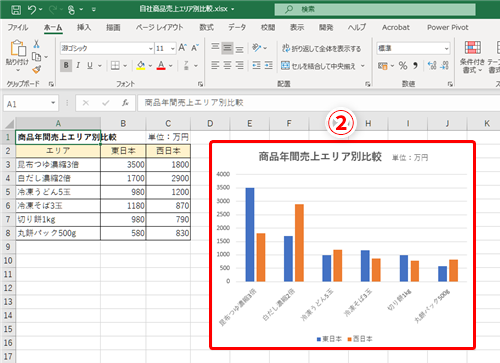500x363 pixels.
Task: Click the Save icon in the title bar
Action: (x=16, y=9)
